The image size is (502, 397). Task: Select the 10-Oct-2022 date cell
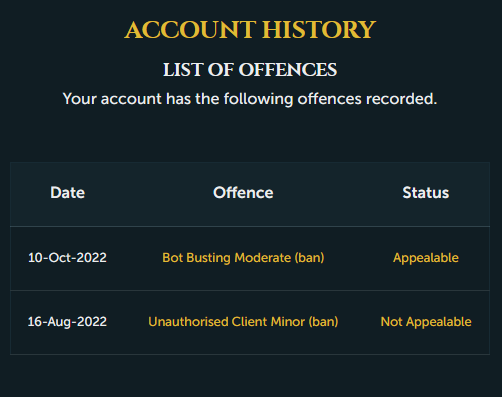click(x=67, y=258)
